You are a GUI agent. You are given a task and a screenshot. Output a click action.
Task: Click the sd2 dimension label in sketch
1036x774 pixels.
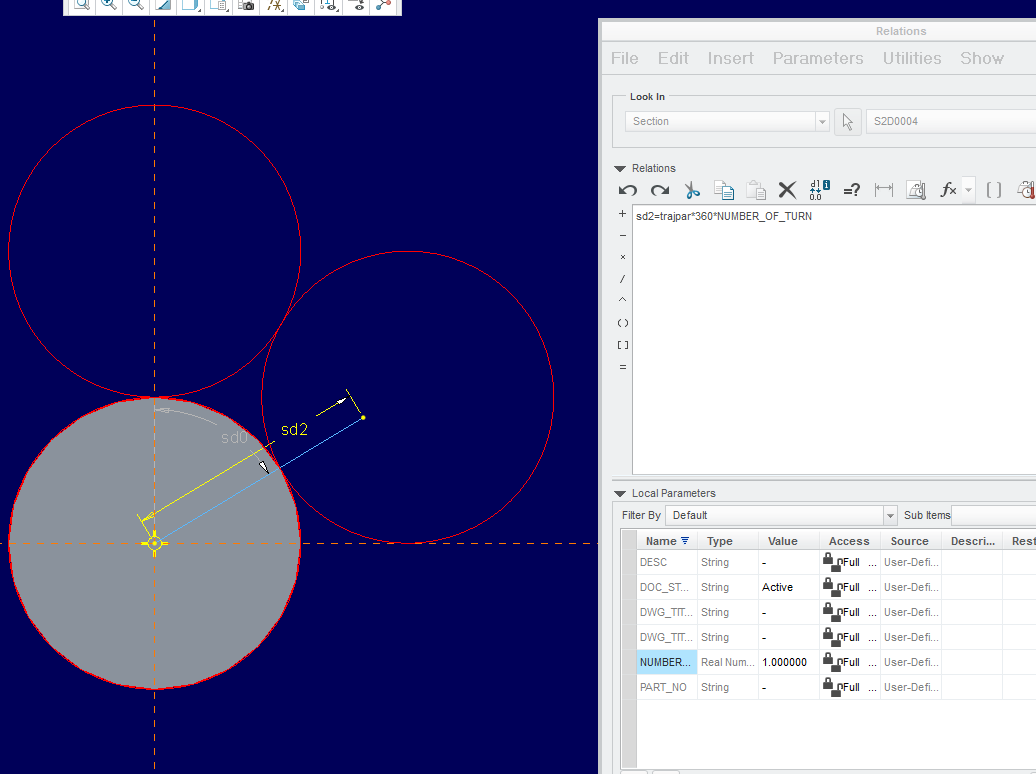point(294,430)
